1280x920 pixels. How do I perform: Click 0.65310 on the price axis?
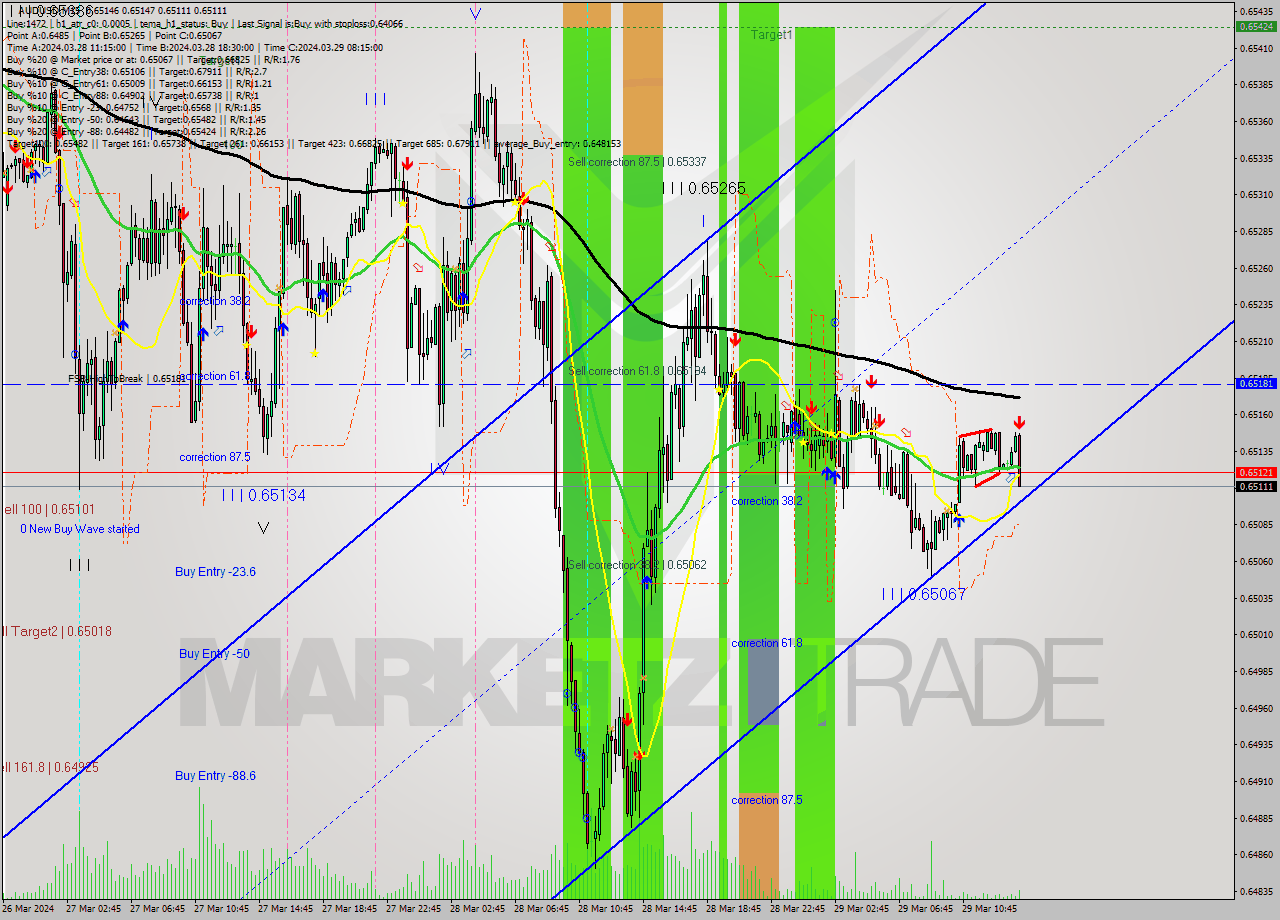[x=1256, y=194]
